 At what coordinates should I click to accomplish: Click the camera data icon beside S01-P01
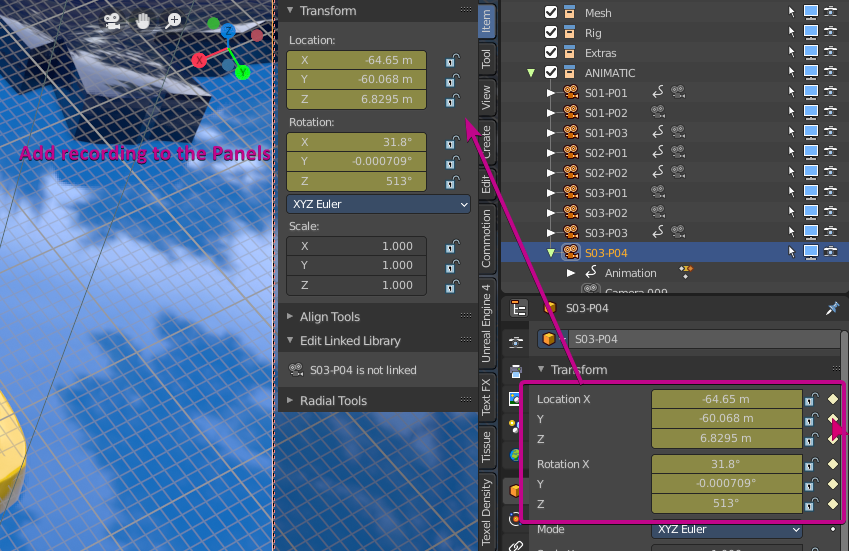pos(678,92)
